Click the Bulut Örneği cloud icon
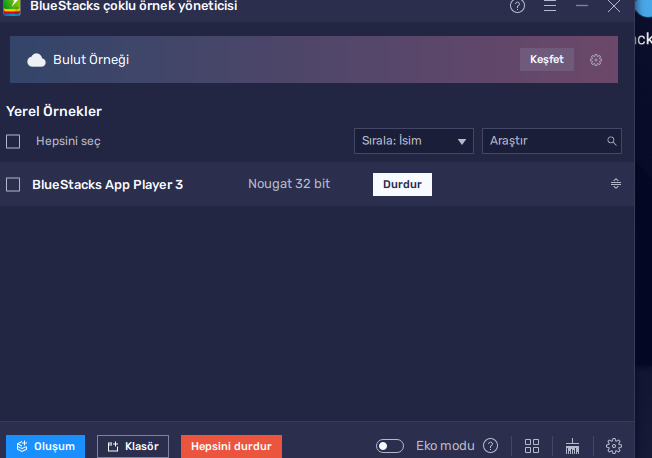 (x=36, y=60)
